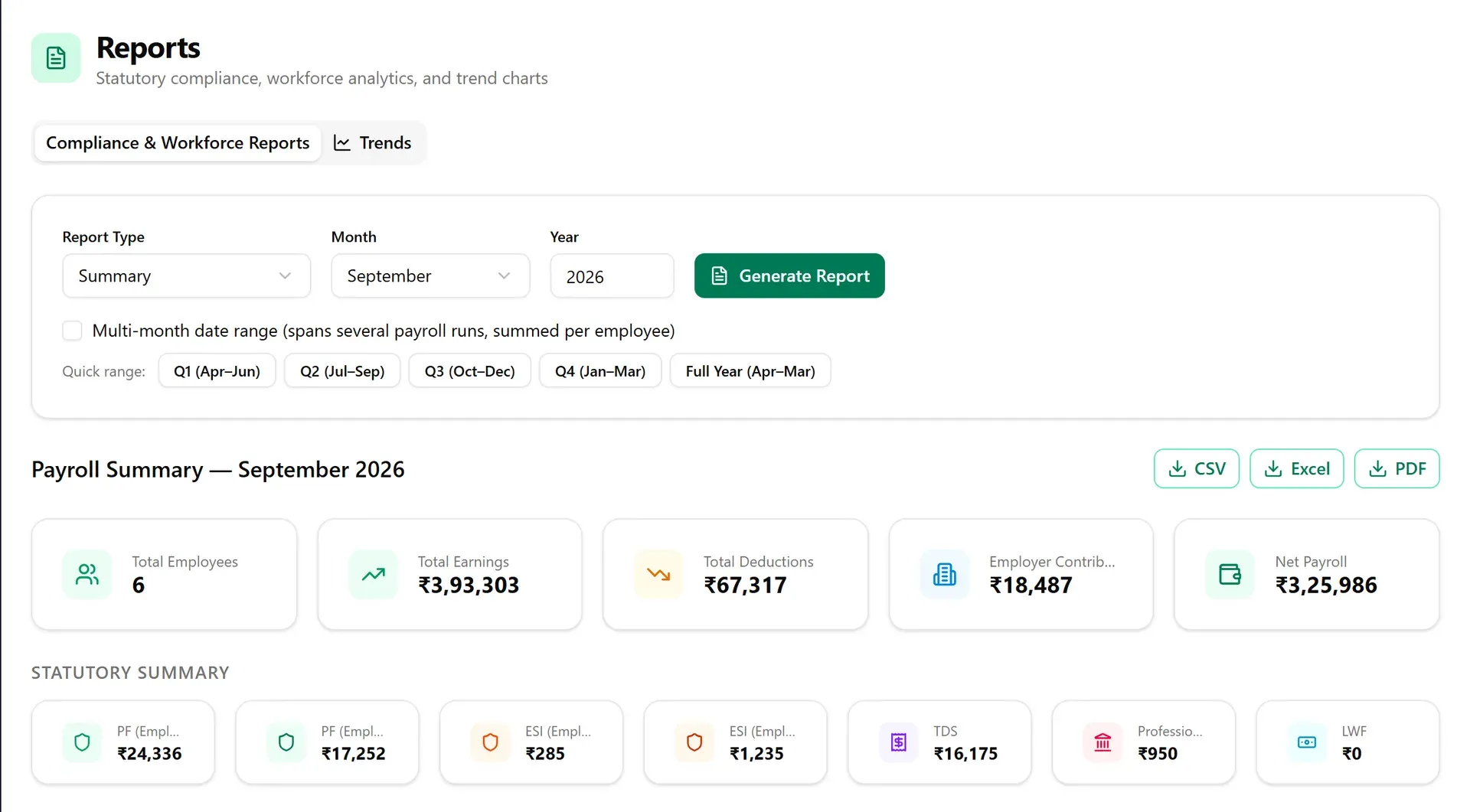Click the shield icon beside ₹17,252
1470x812 pixels.
point(286,742)
